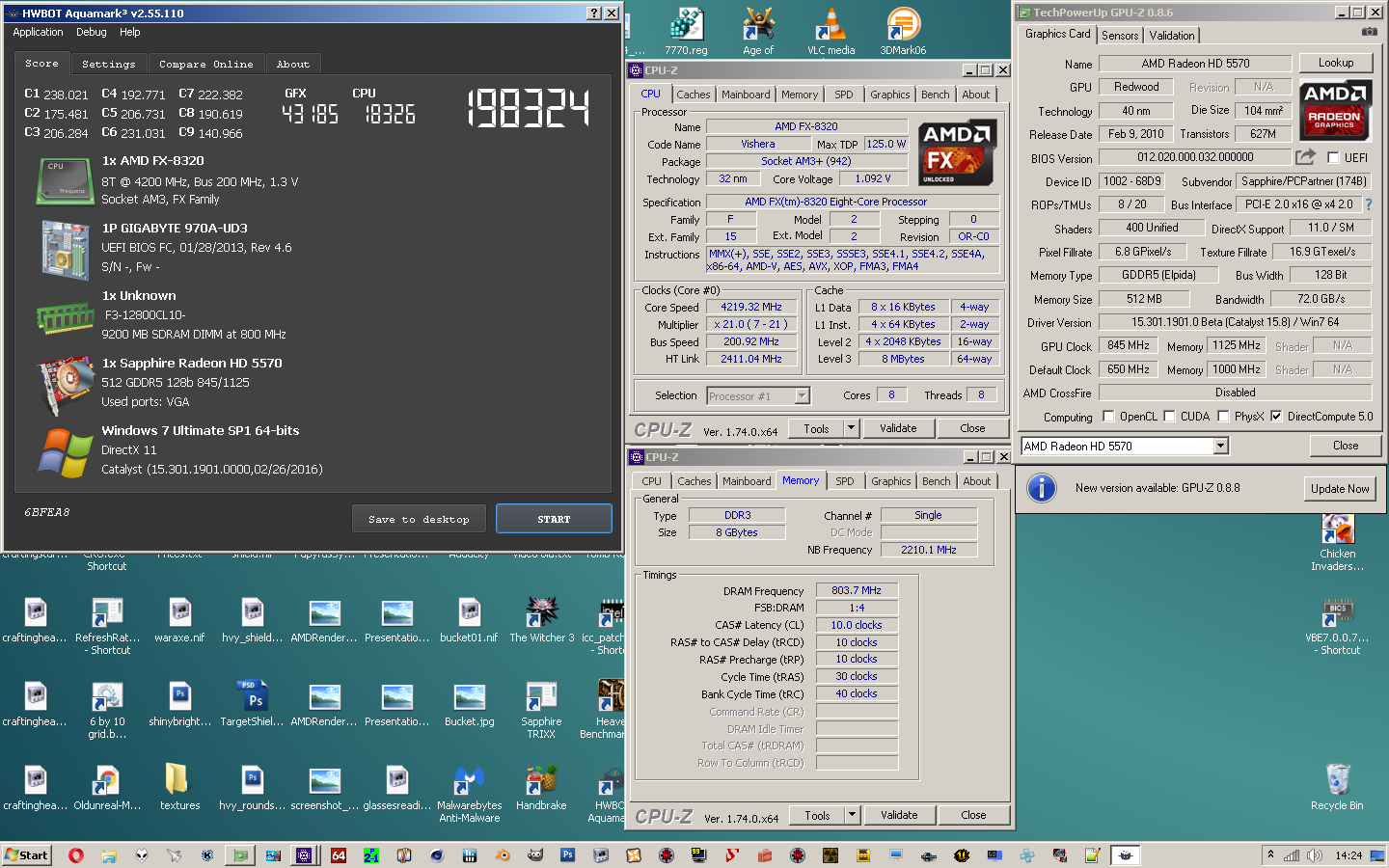Click the DRAM Frequency value 803.7 MHz

[857, 590]
